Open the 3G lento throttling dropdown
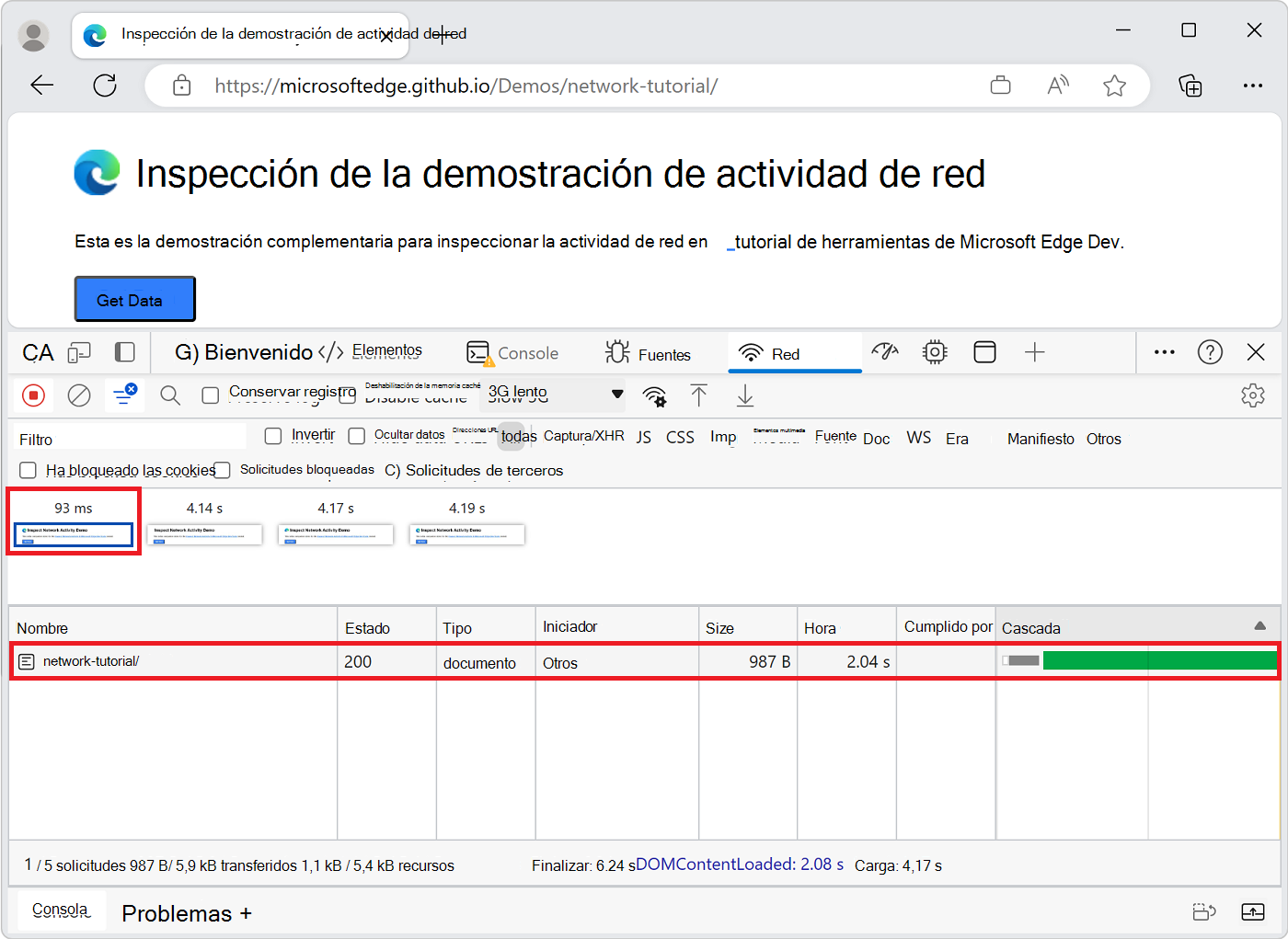Image resolution: width=1288 pixels, height=939 pixels. tap(552, 395)
